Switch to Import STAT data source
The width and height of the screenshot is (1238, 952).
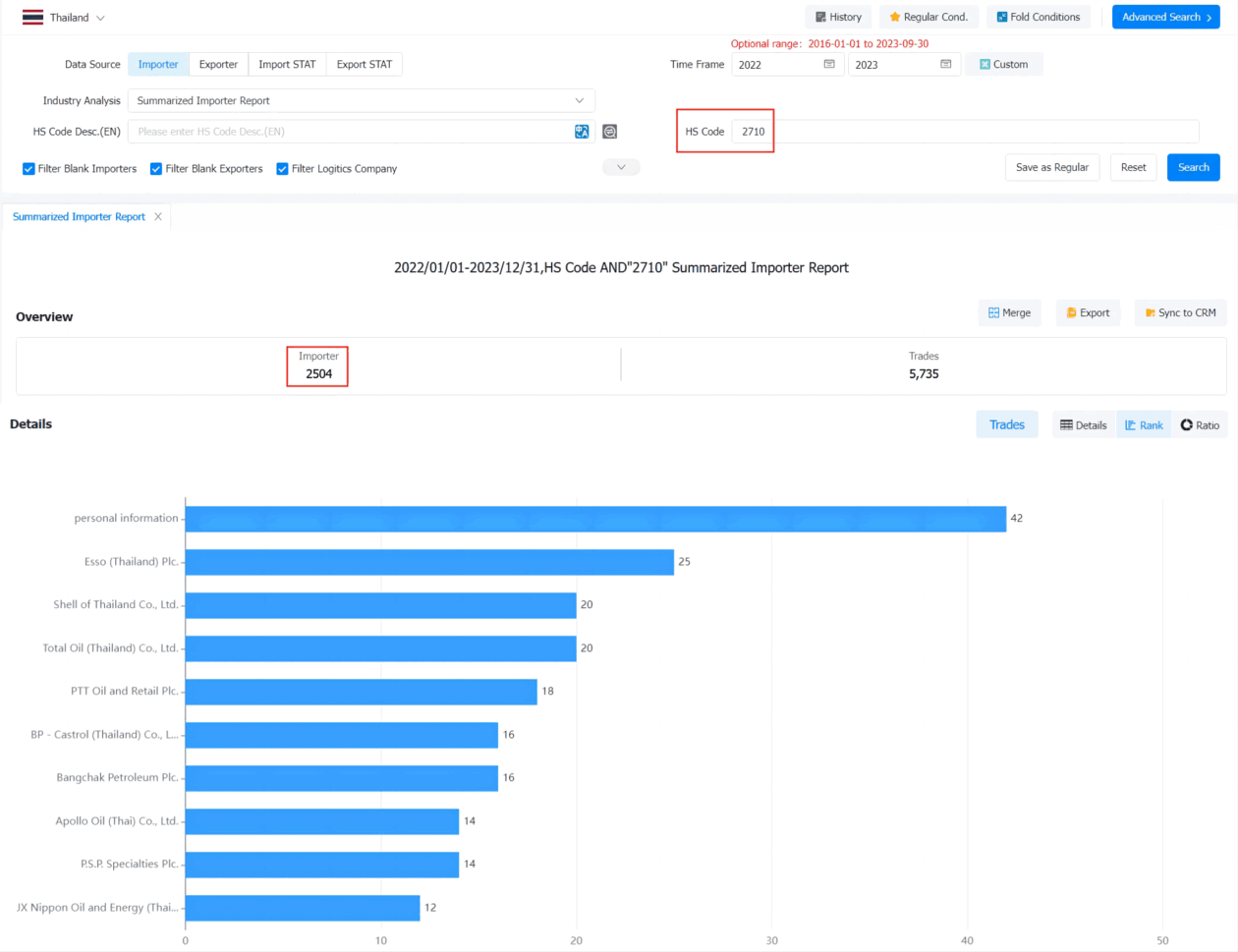coord(287,64)
